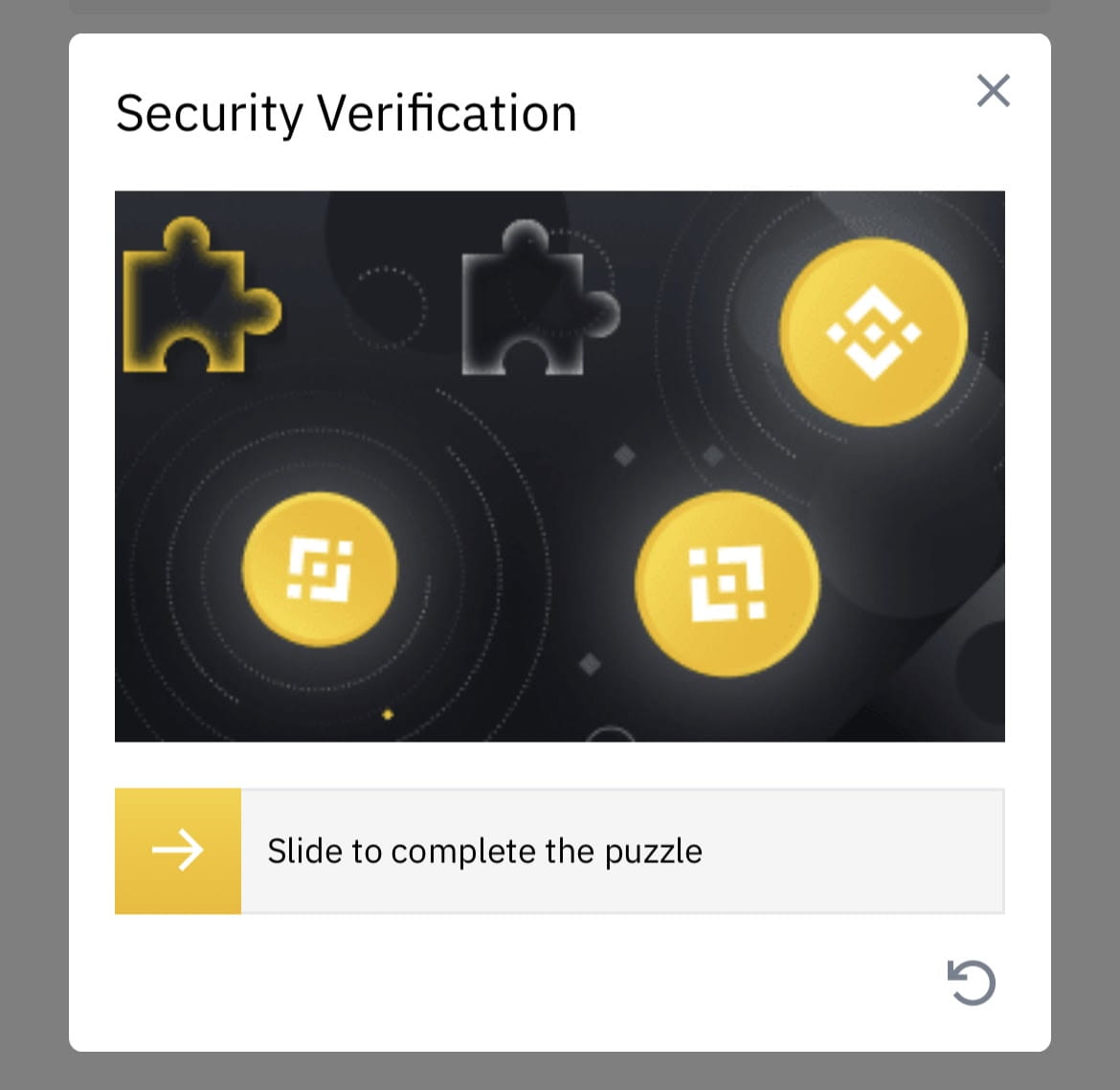Click the right small gray diamond above the coins
The height and width of the screenshot is (1090, 1120).
click(x=712, y=456)
